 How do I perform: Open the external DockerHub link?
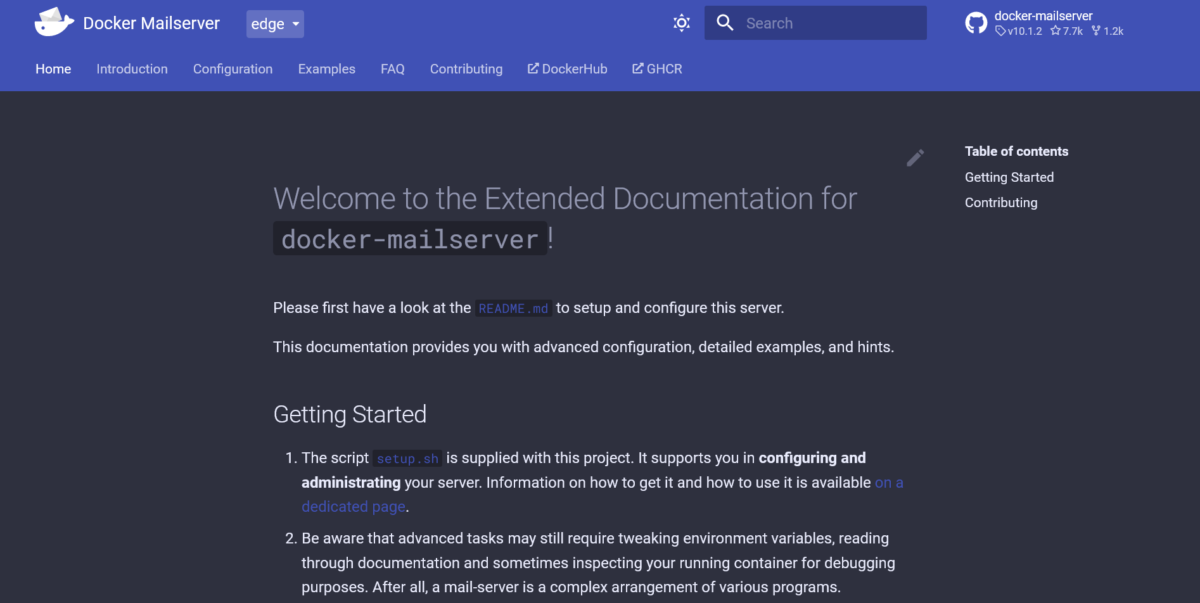pos(567,69)
